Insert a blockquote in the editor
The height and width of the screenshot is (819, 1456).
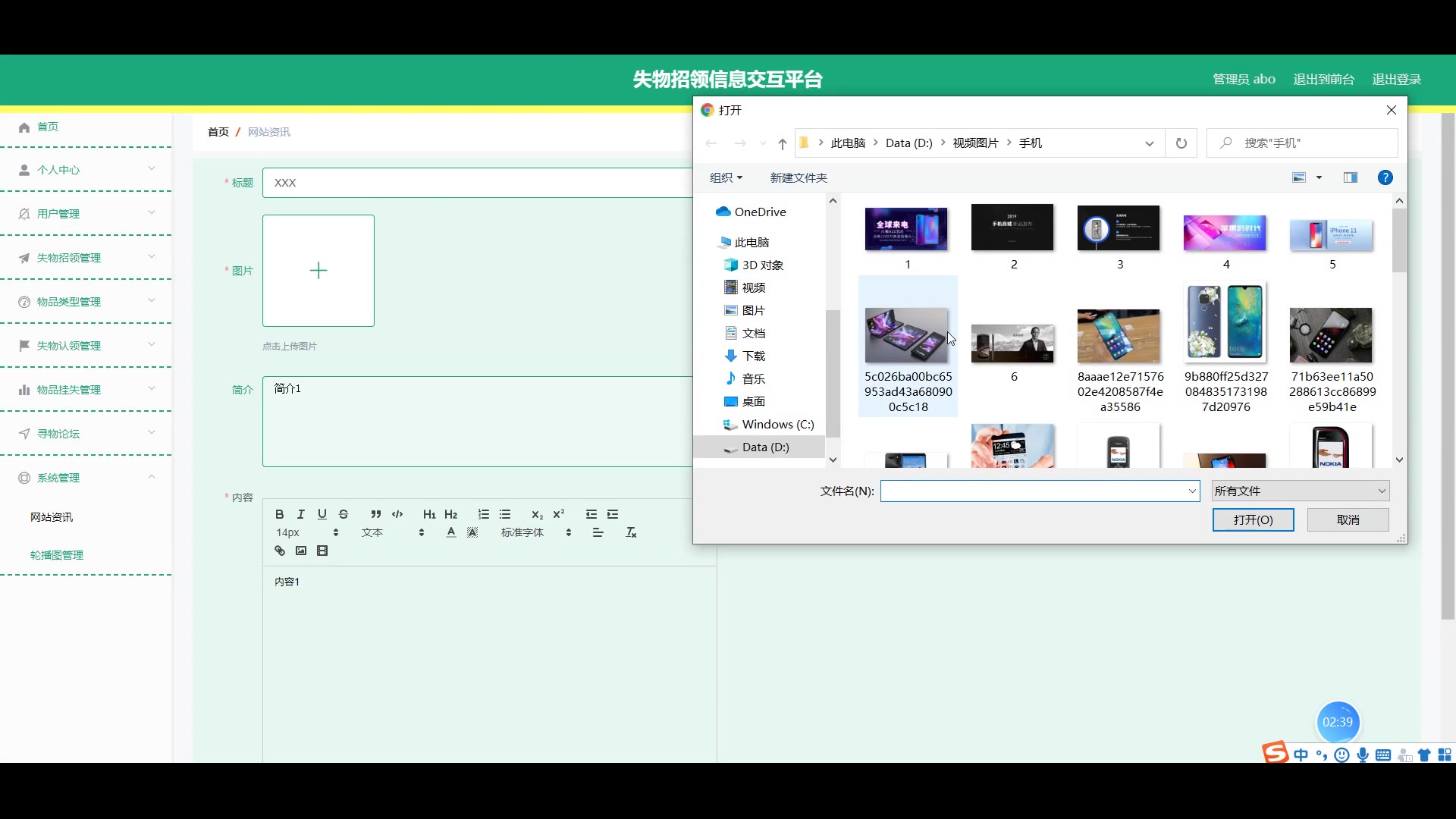coord(375,514)
